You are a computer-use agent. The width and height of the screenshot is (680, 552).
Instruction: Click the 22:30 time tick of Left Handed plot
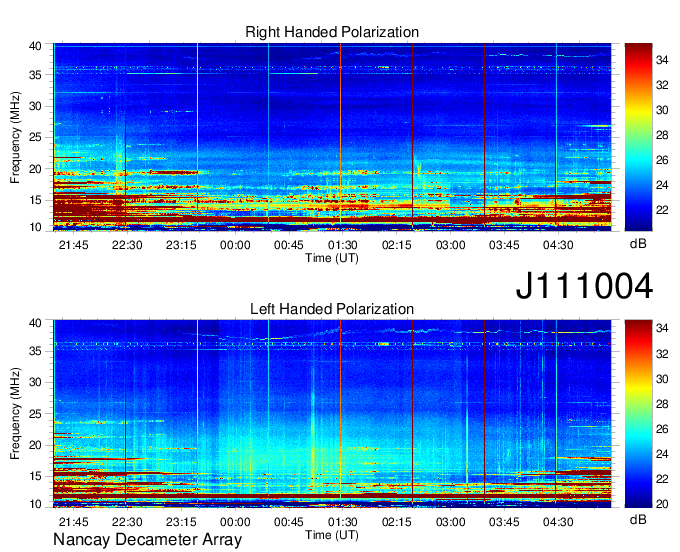coord(127,522)
